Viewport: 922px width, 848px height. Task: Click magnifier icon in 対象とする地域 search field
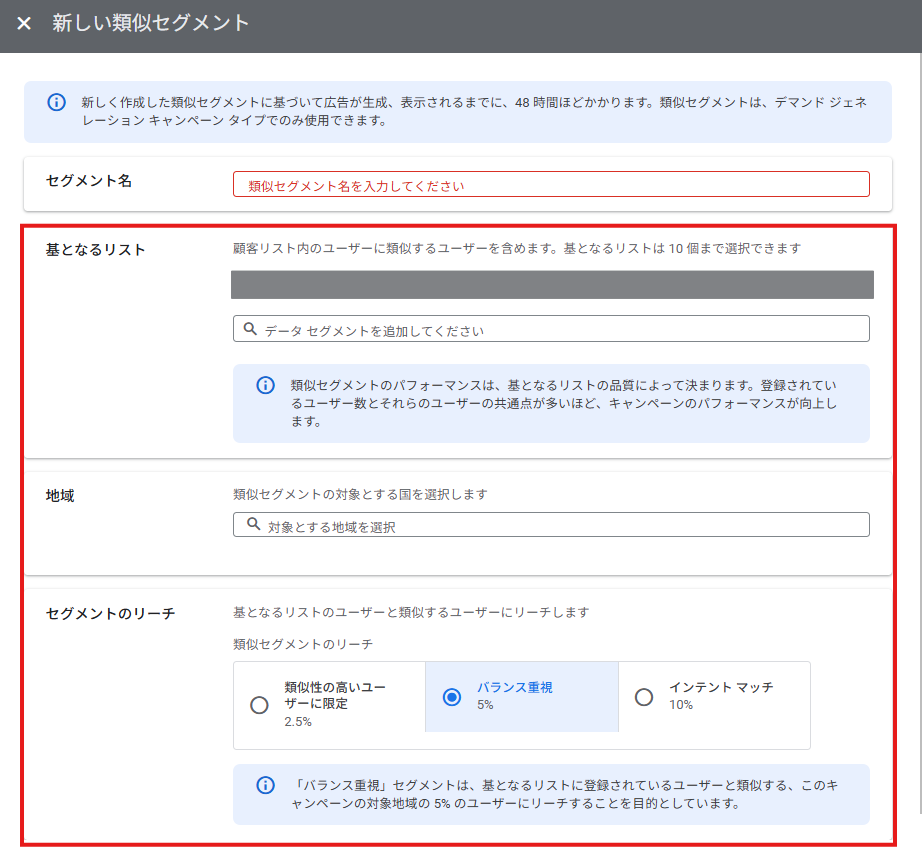coord(251,524)
